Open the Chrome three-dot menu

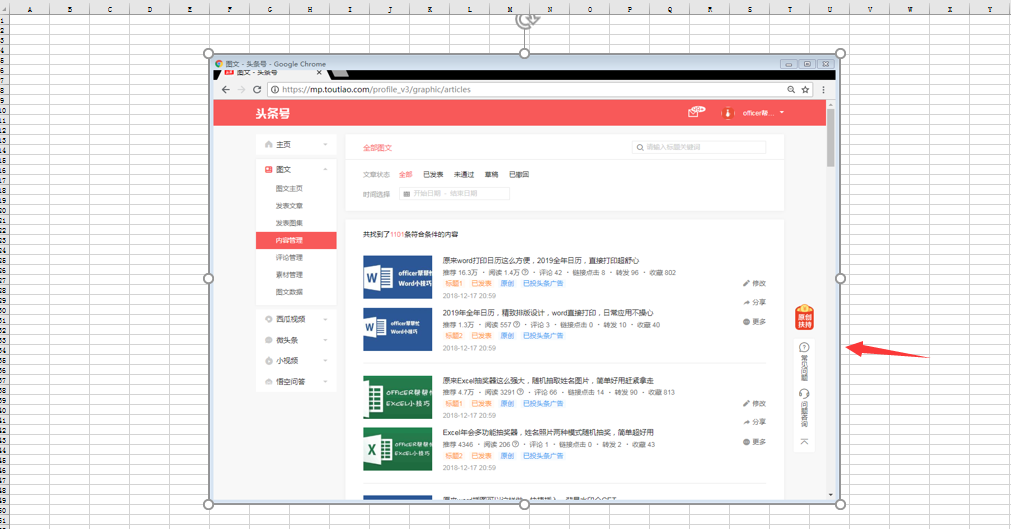coord(823,90)
